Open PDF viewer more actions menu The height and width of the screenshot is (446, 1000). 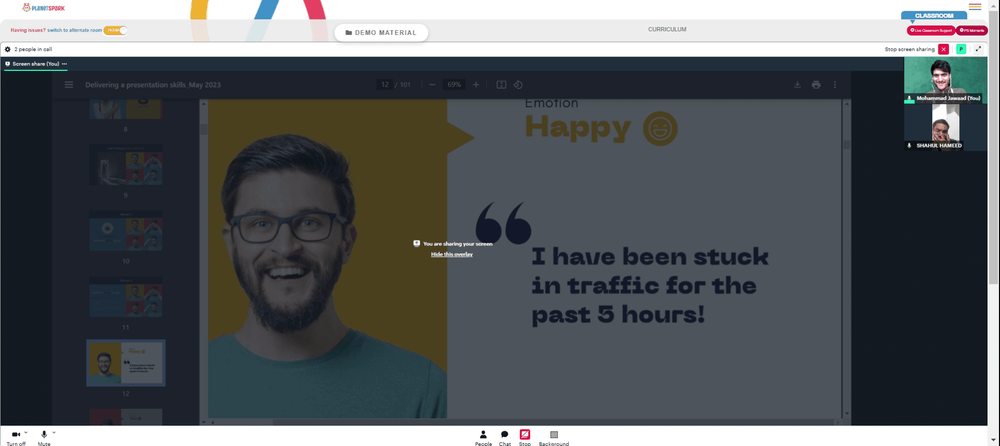(x=834, y=85)
